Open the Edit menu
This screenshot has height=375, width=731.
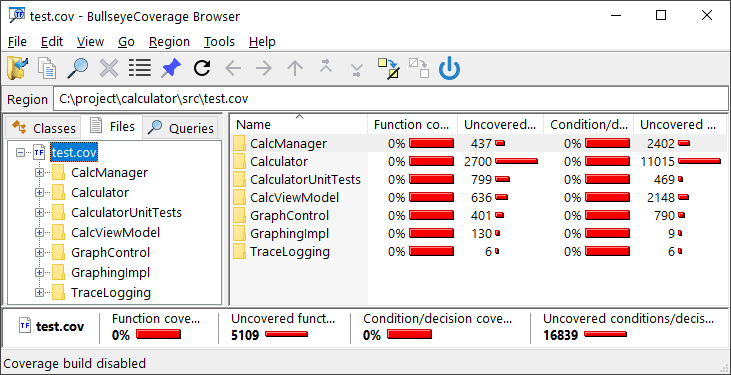52,42
